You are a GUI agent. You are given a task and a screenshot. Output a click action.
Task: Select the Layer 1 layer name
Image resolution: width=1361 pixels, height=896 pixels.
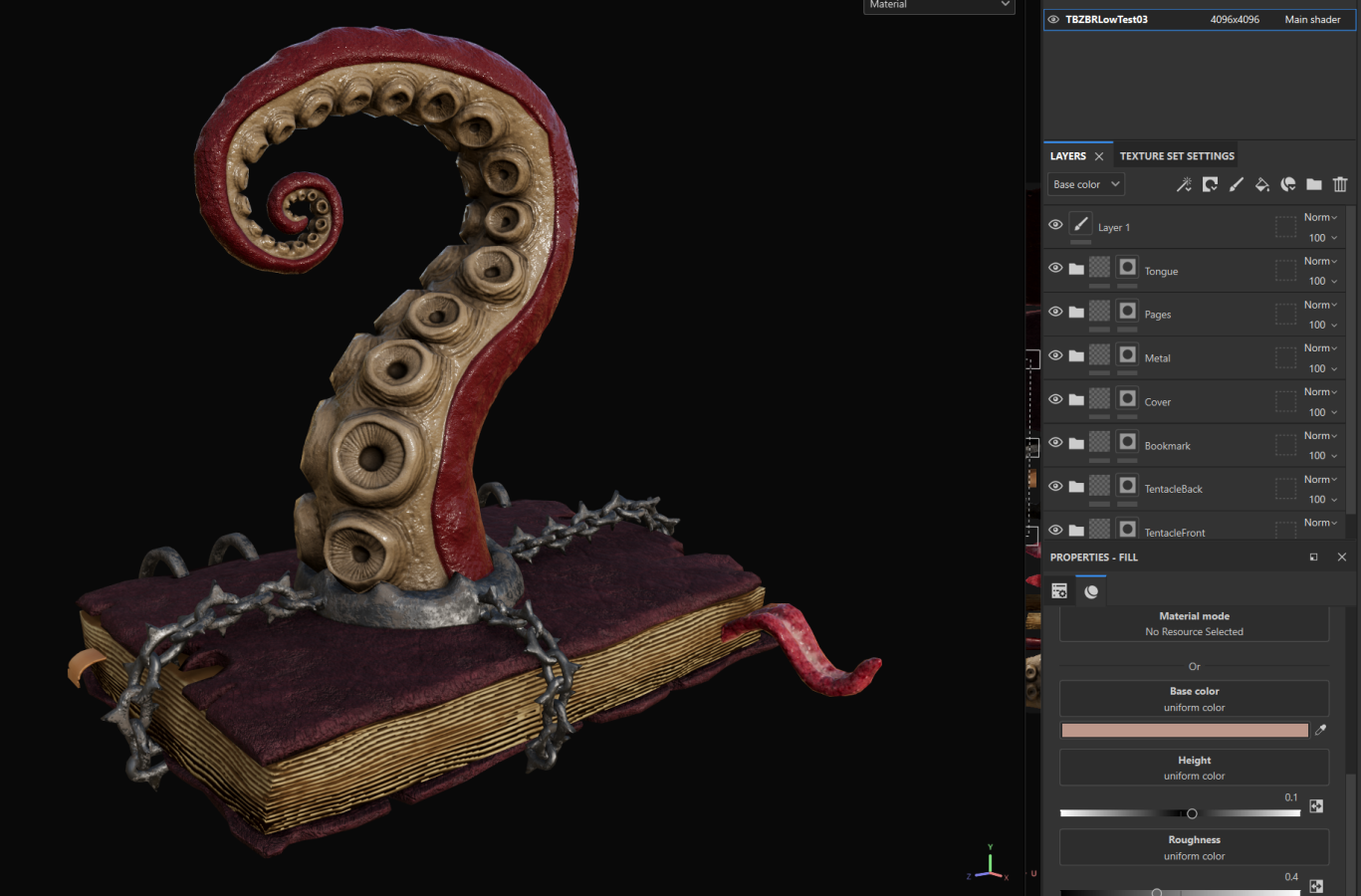click(1113, 227)
